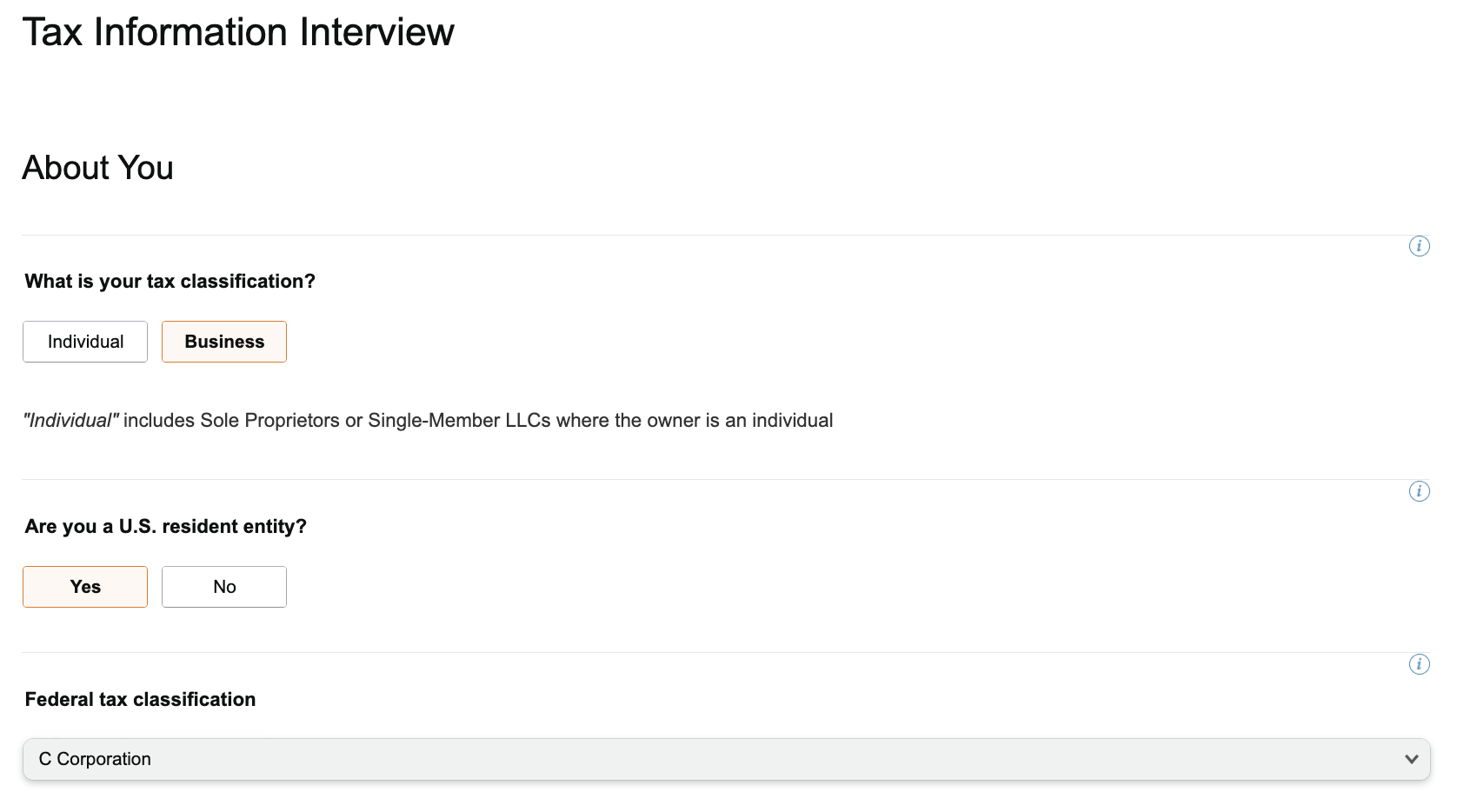Click the About You section heading
This screenshot has width=1457, height=812.
[97, 168]
